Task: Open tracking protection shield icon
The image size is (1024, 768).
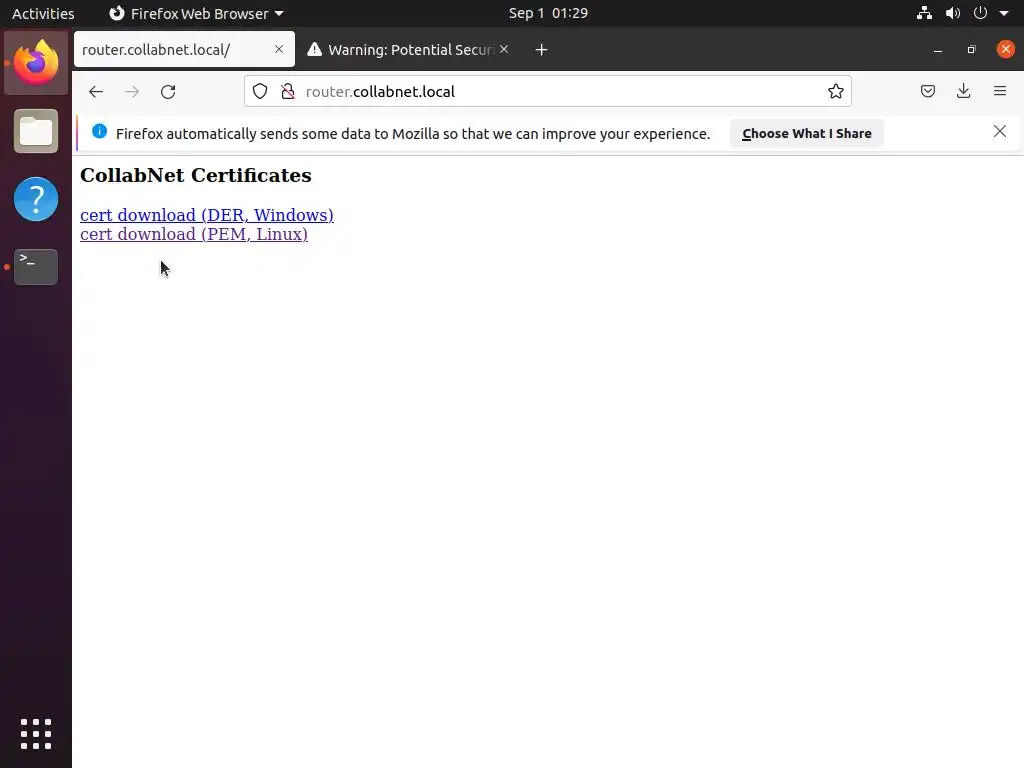Action: click(x=260, y=91)
